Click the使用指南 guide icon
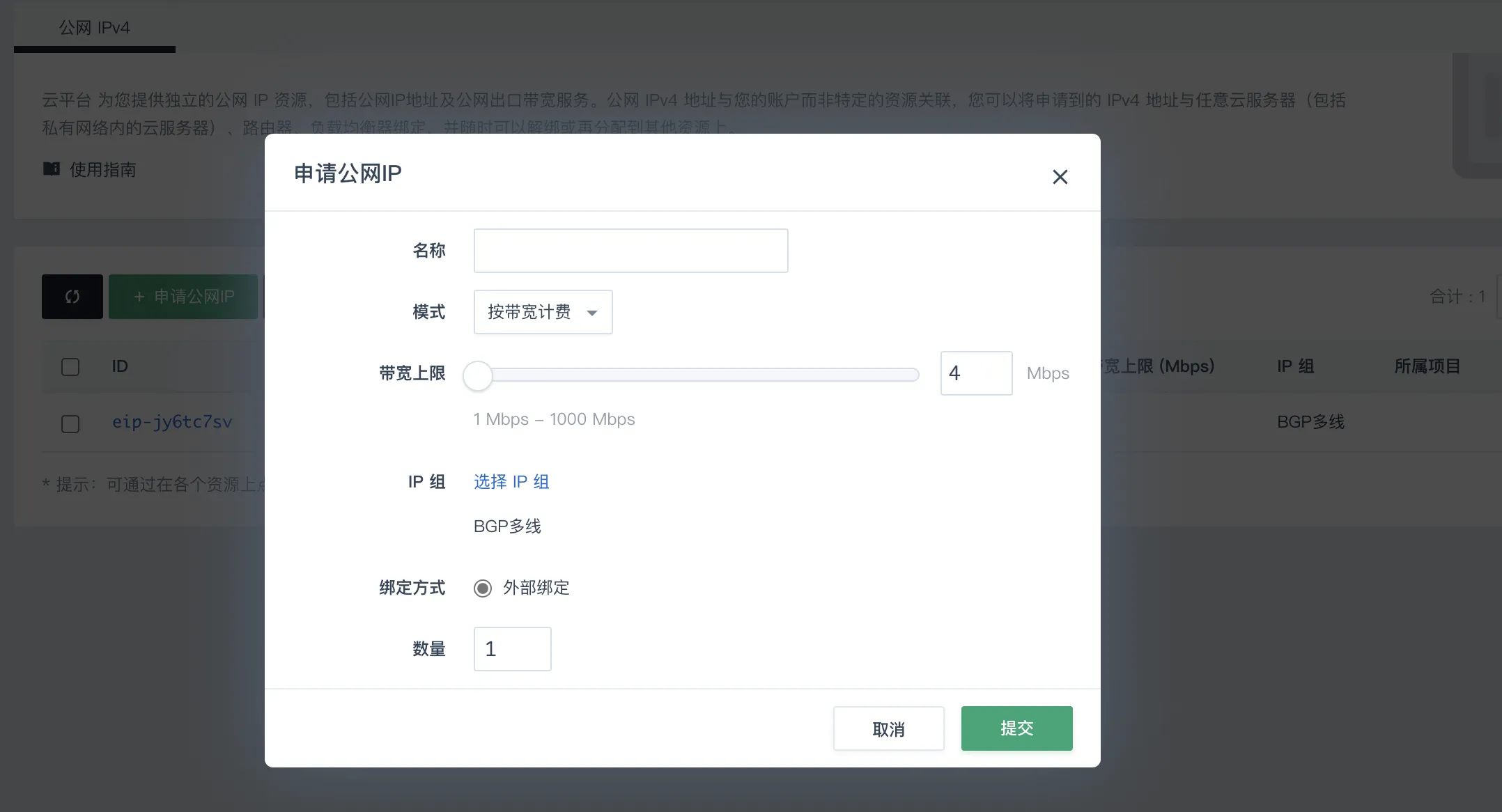This screenshot has width=1502, height=812. pos(50,168)
